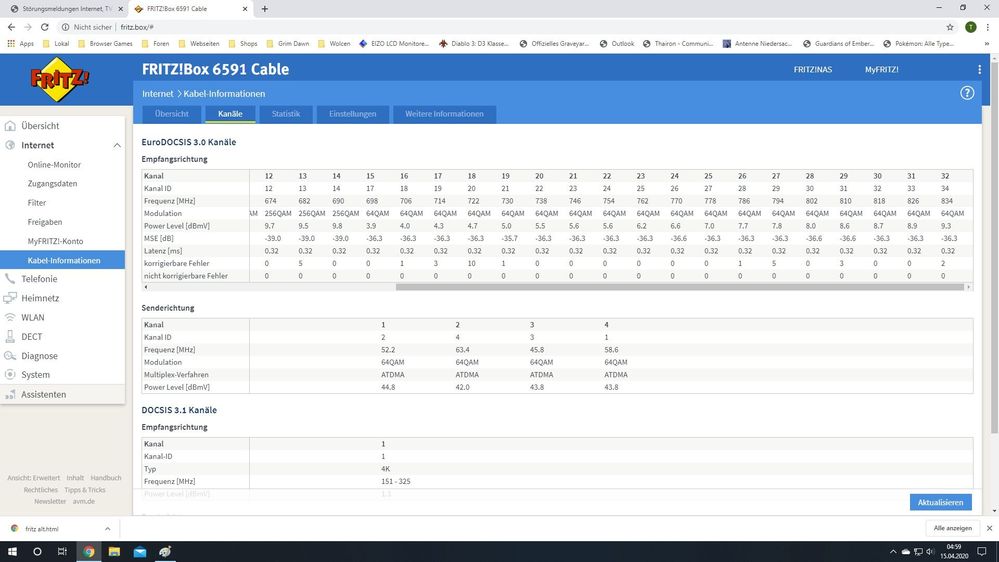Image resolution: width=999 pixels, height=562 pixels.
Task: Open Filter in sidebar
Action: click(37, 203)
